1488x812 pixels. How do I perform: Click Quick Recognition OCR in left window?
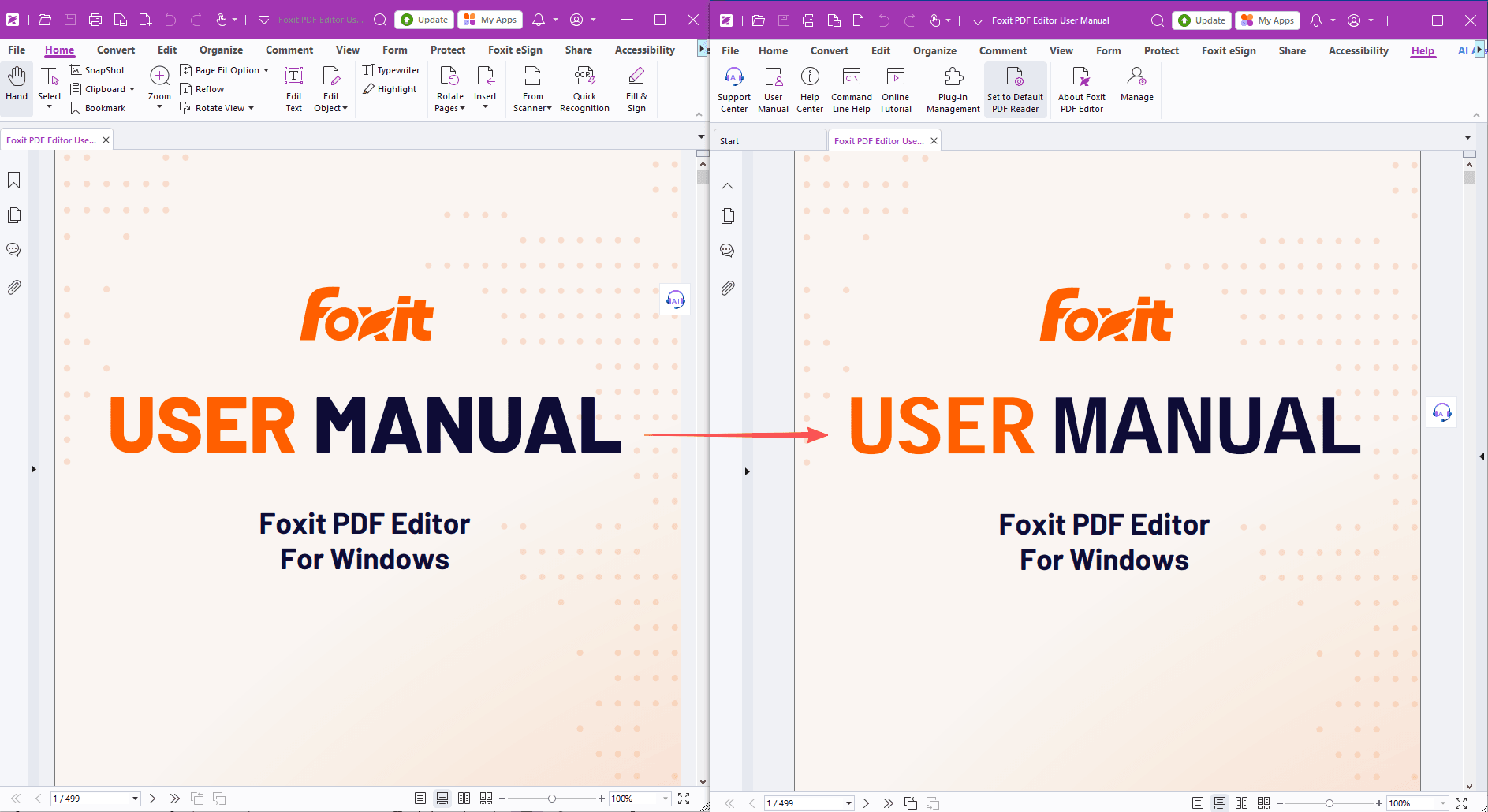click(584, 90)
